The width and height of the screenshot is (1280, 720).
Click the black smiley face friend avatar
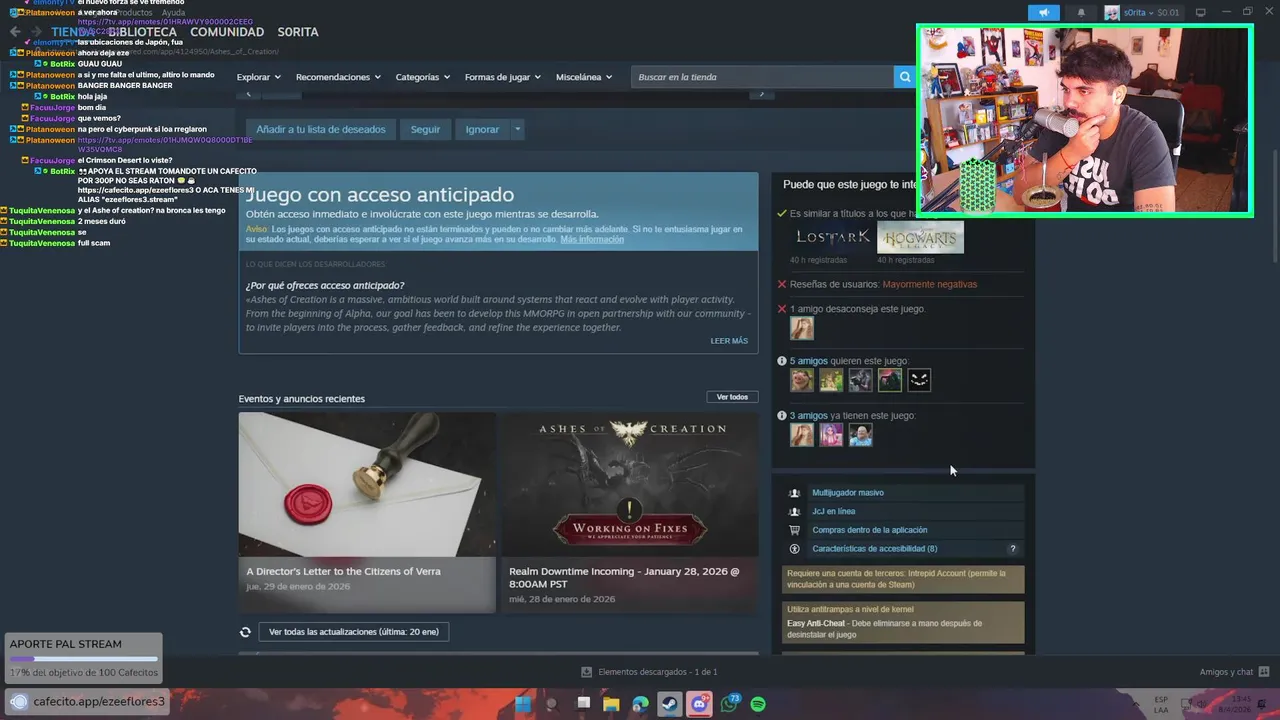click(x=919, y=380)
